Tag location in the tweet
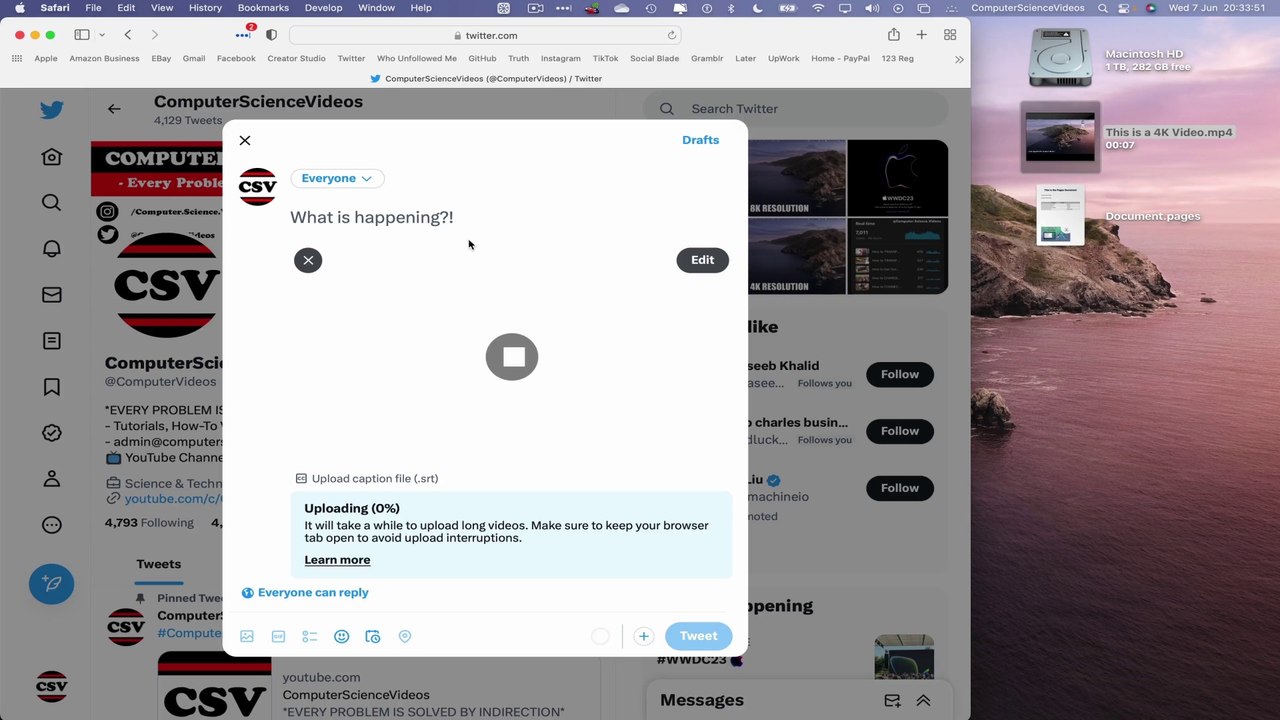This screenshot has width=1280, height=720. pyautogui.click(x=405, y=636)
